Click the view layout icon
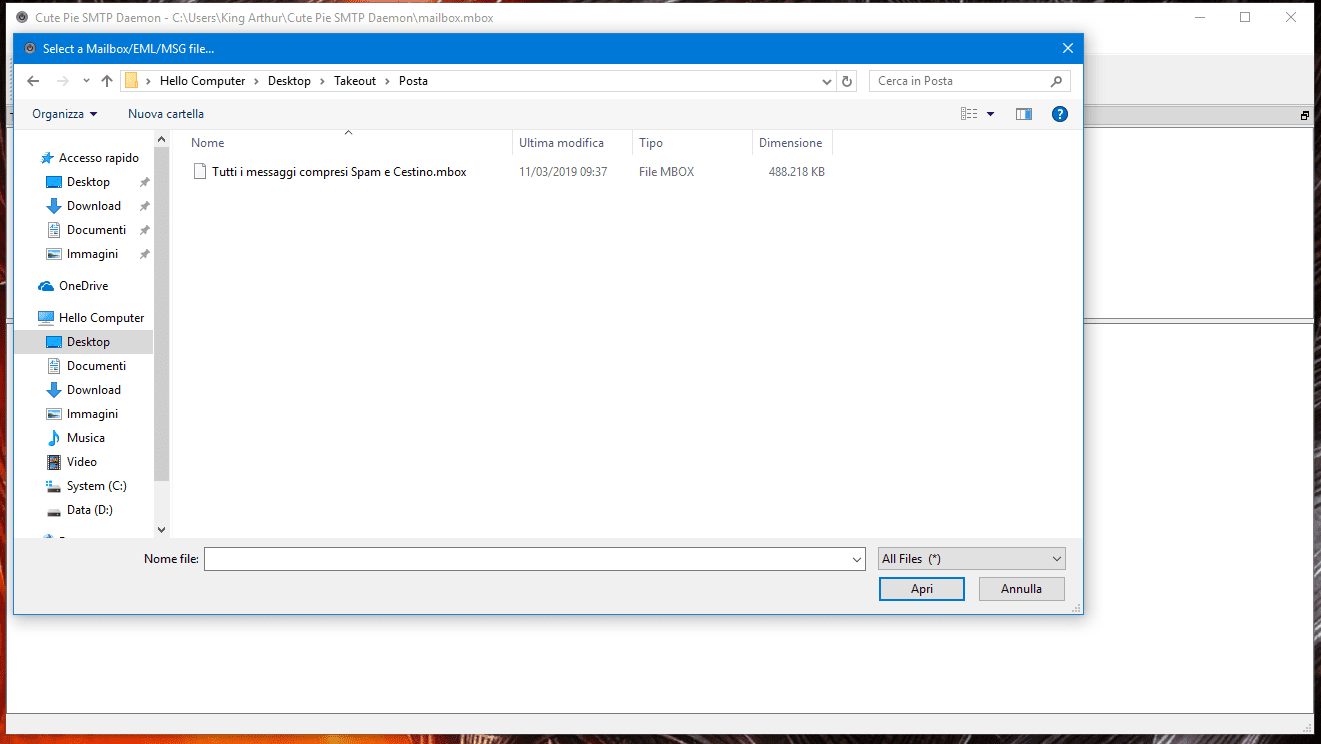 (x=968, y=114)
